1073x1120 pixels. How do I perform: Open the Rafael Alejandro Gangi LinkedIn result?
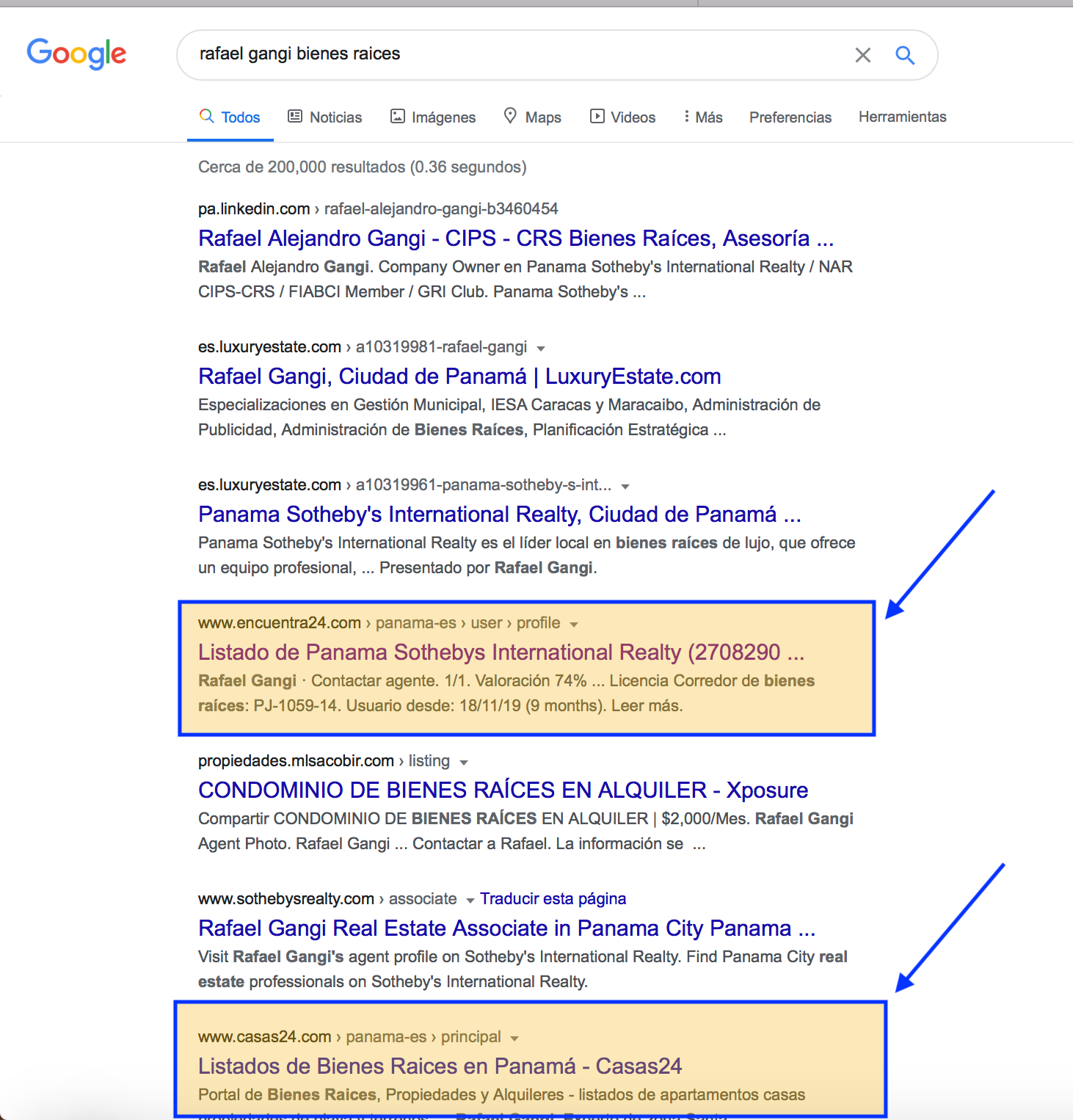click(516, 239)
